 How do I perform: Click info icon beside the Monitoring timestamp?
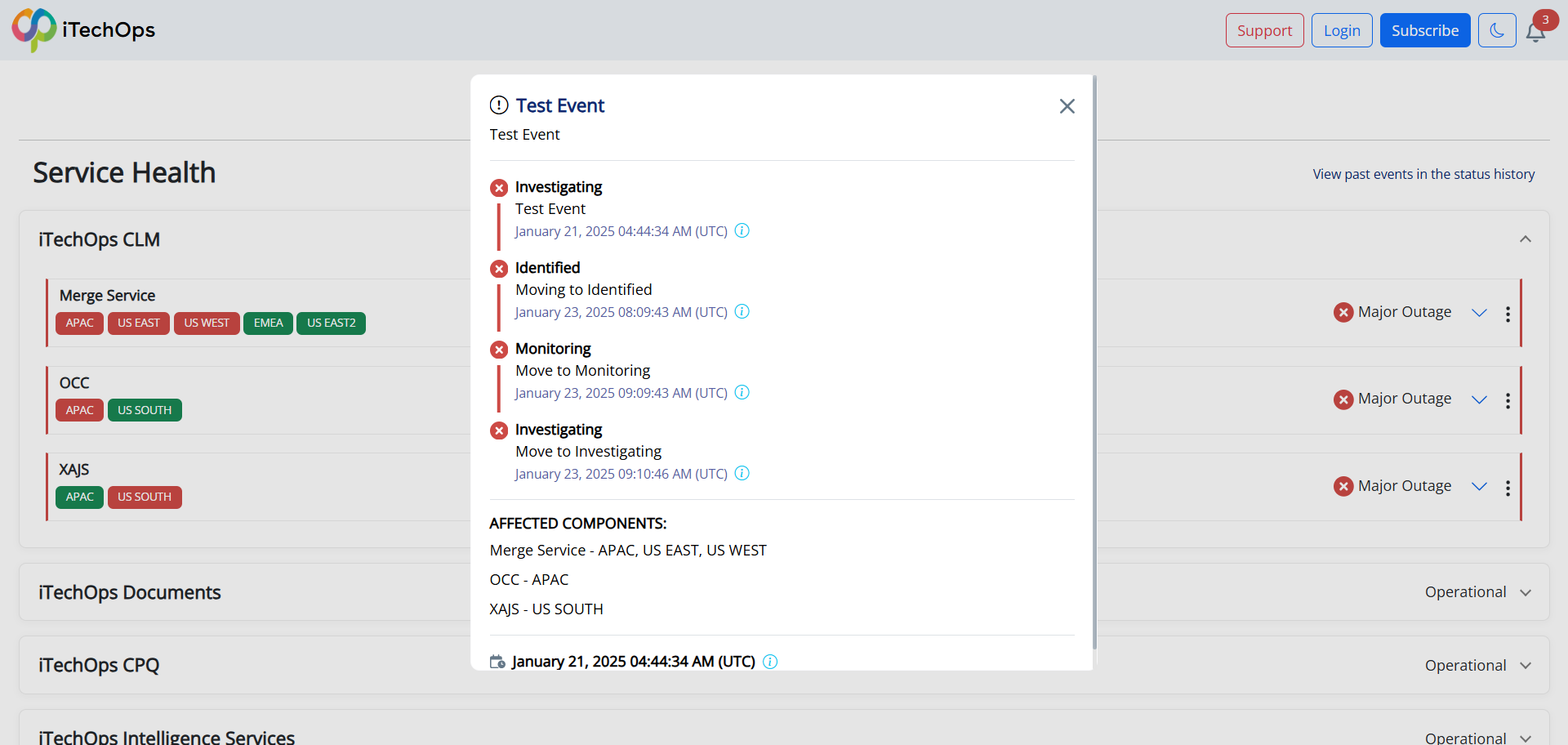coord(742,392)
